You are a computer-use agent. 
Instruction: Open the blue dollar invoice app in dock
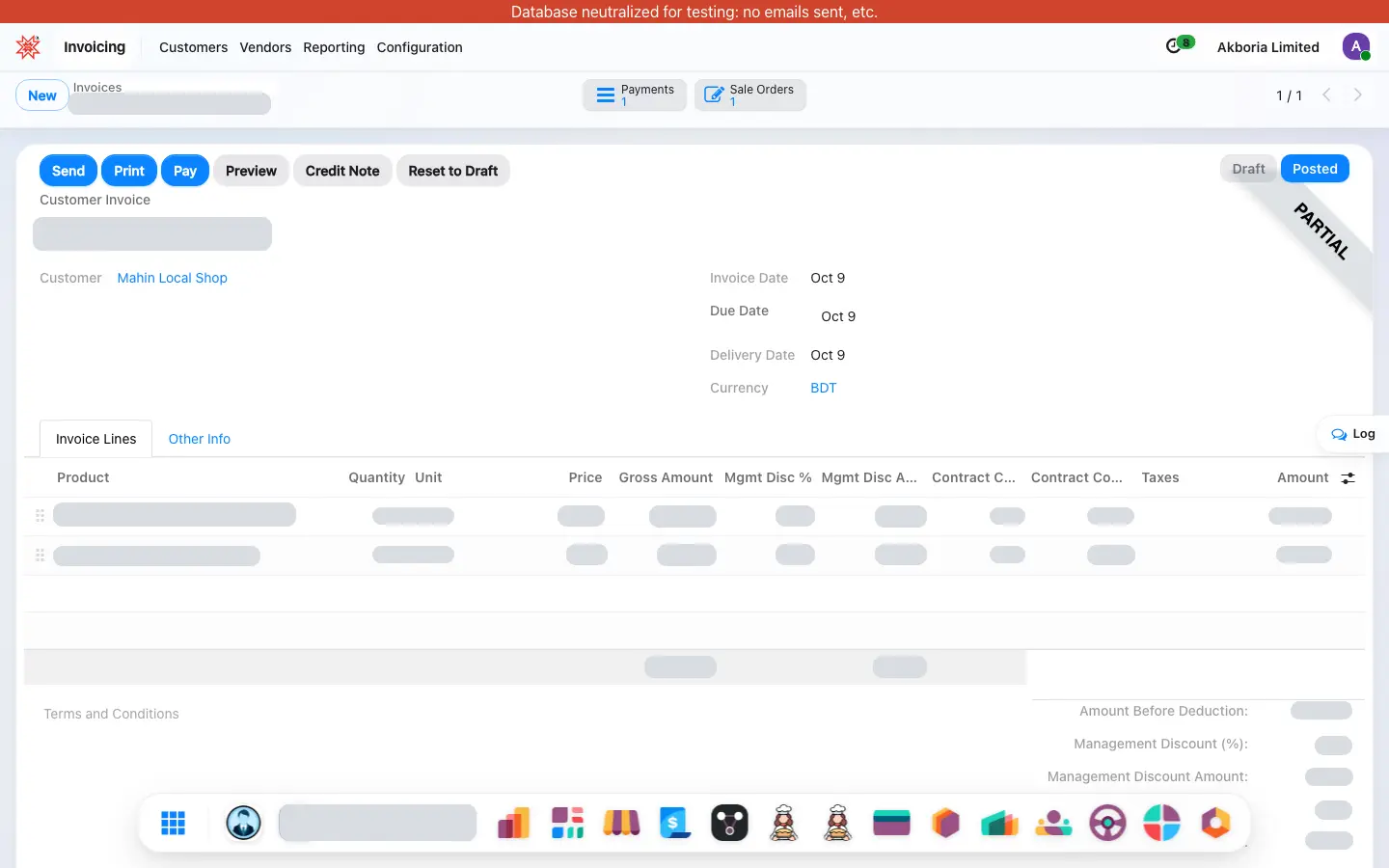coord(675,823)
